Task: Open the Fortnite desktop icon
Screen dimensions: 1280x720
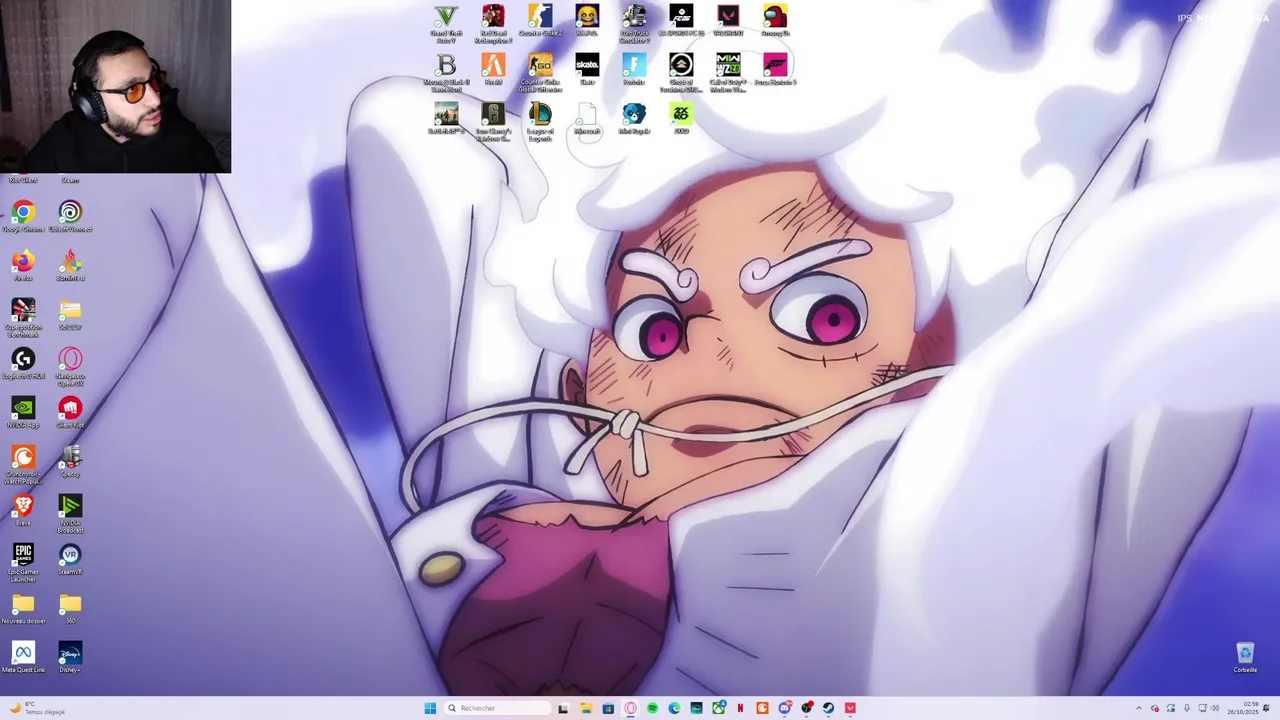Action: point(634,69)
